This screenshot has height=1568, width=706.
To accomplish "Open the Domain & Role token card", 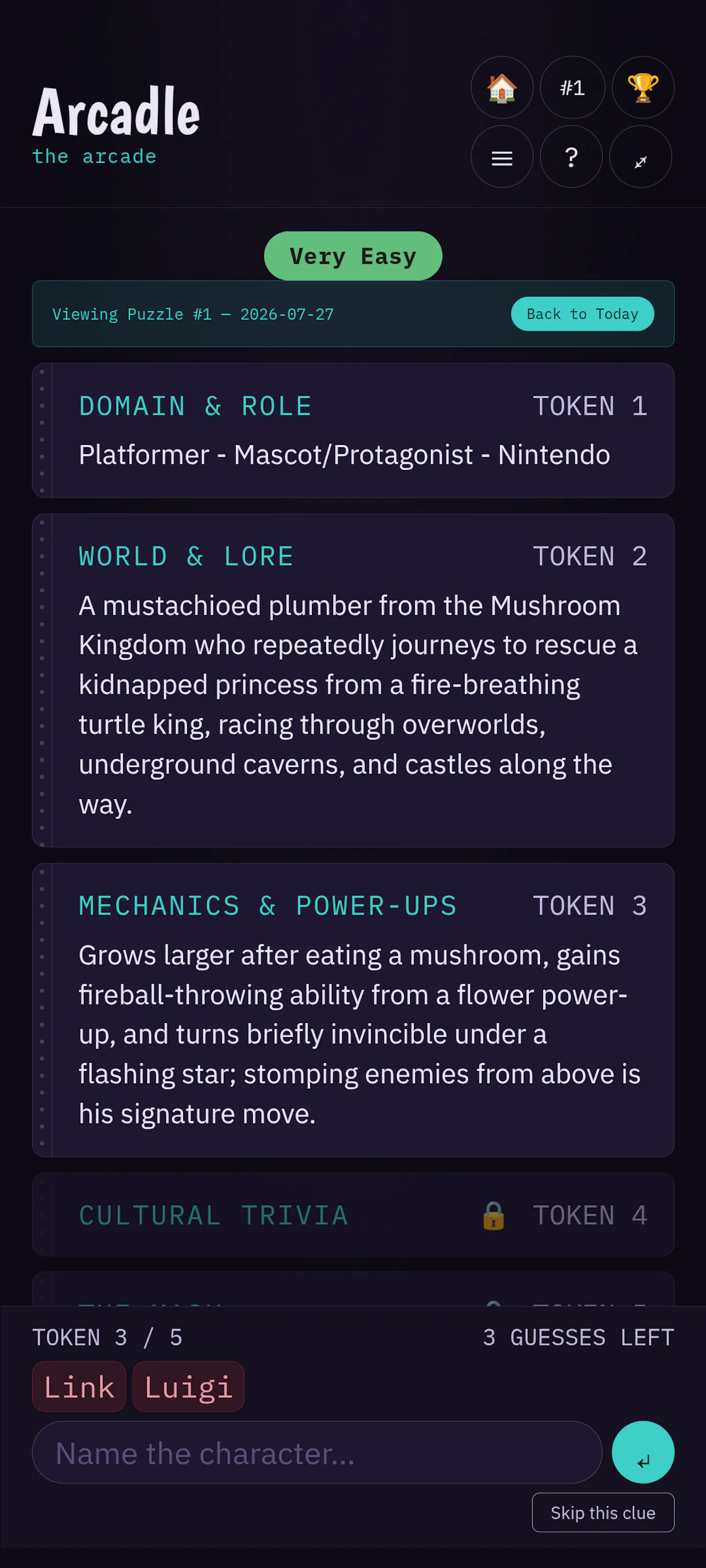I will pyautogui.click(x=353, y=430).
